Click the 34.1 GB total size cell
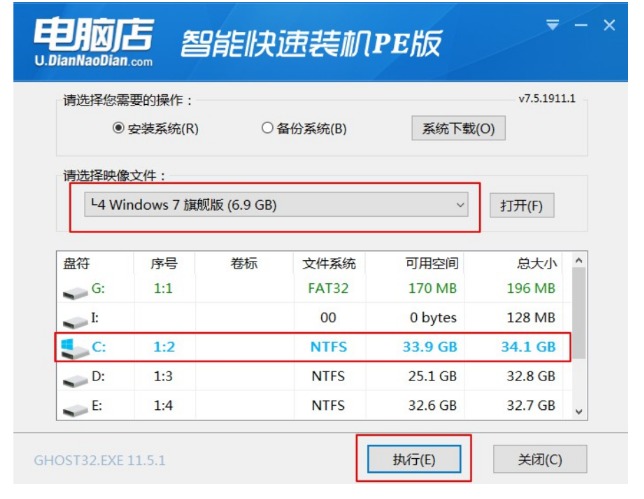The image size is (644, 499). point(529,347)
